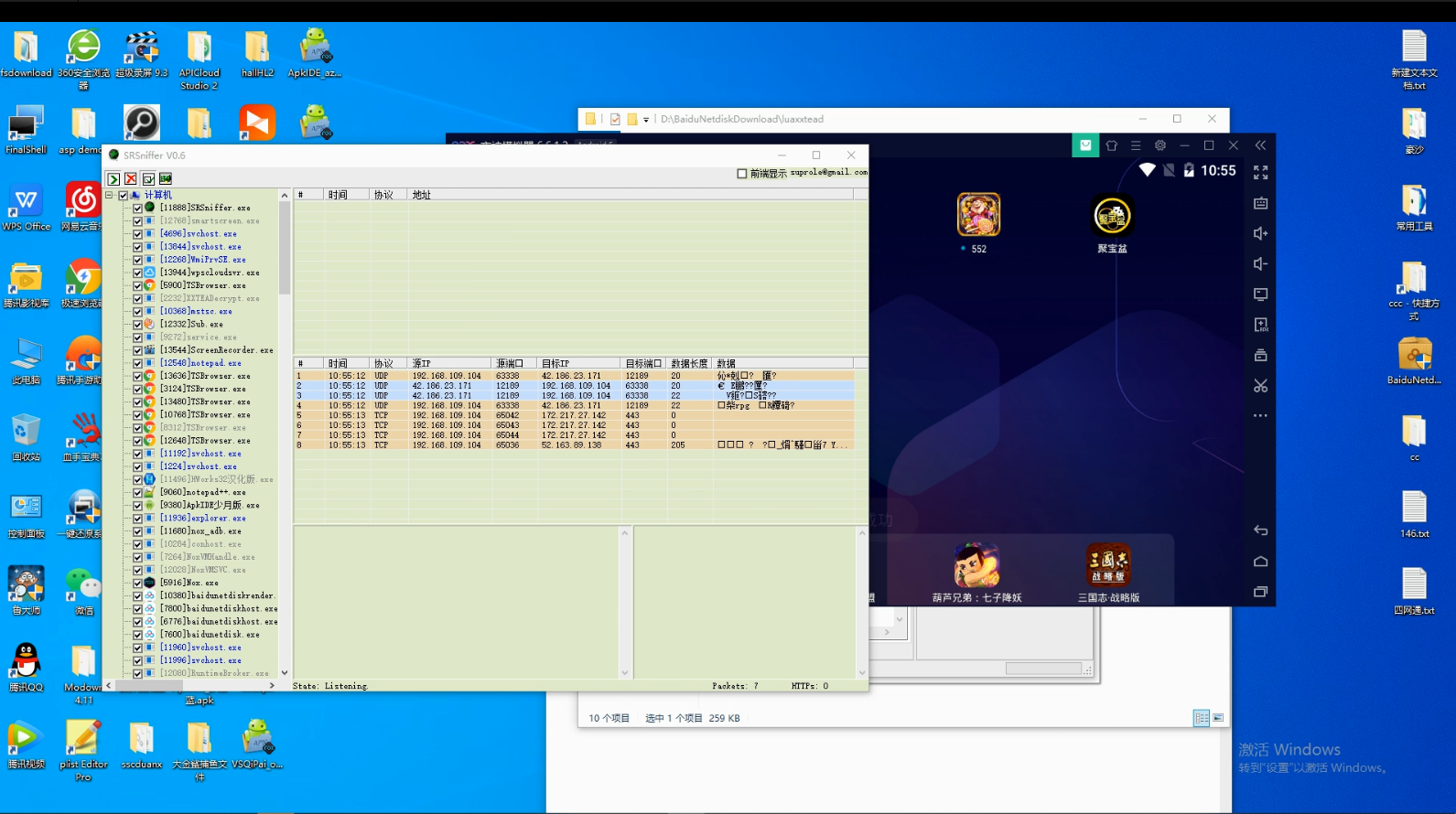Open the scissors screenshot tool
1456x814 pixels.
click(1260, 386)
